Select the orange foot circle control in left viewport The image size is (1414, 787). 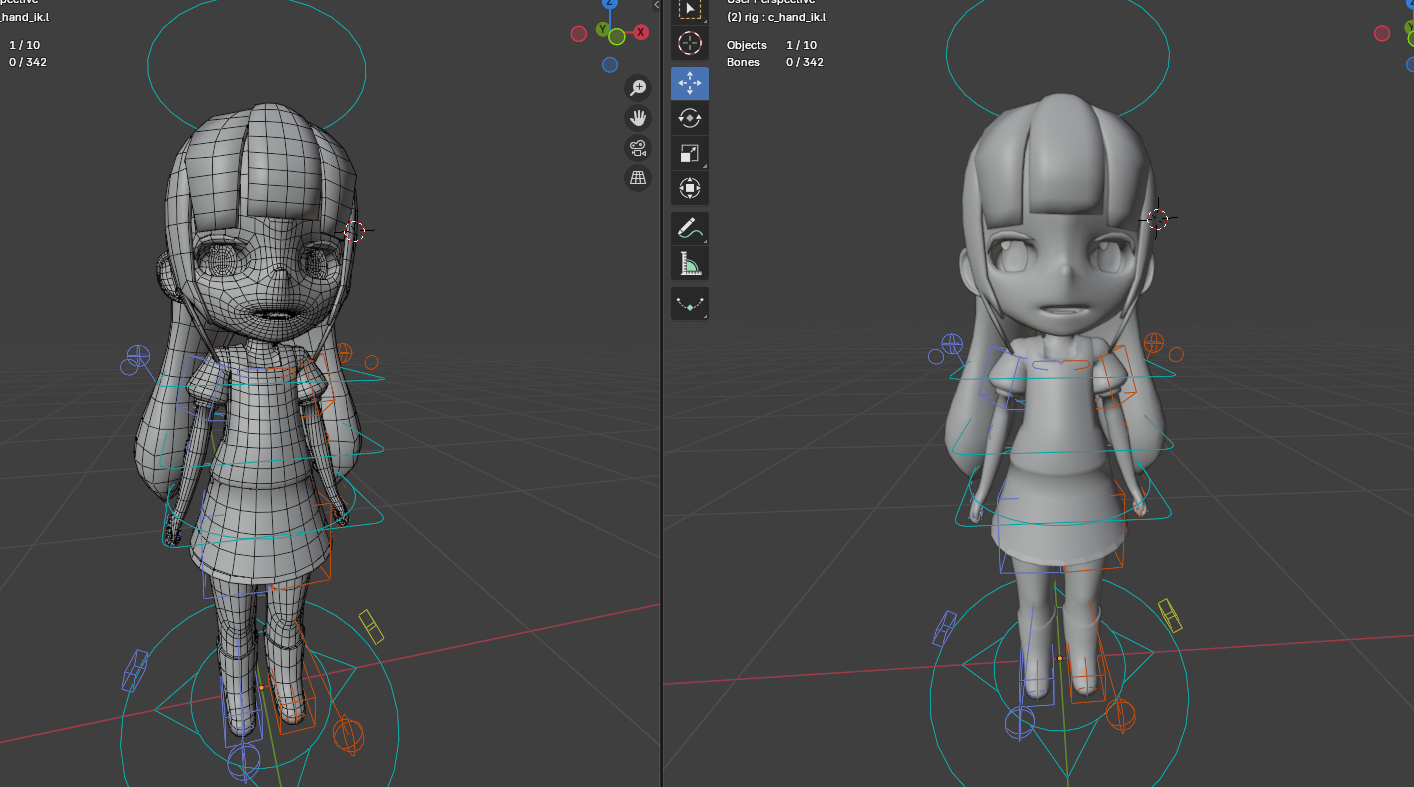(x=349, y=737)
